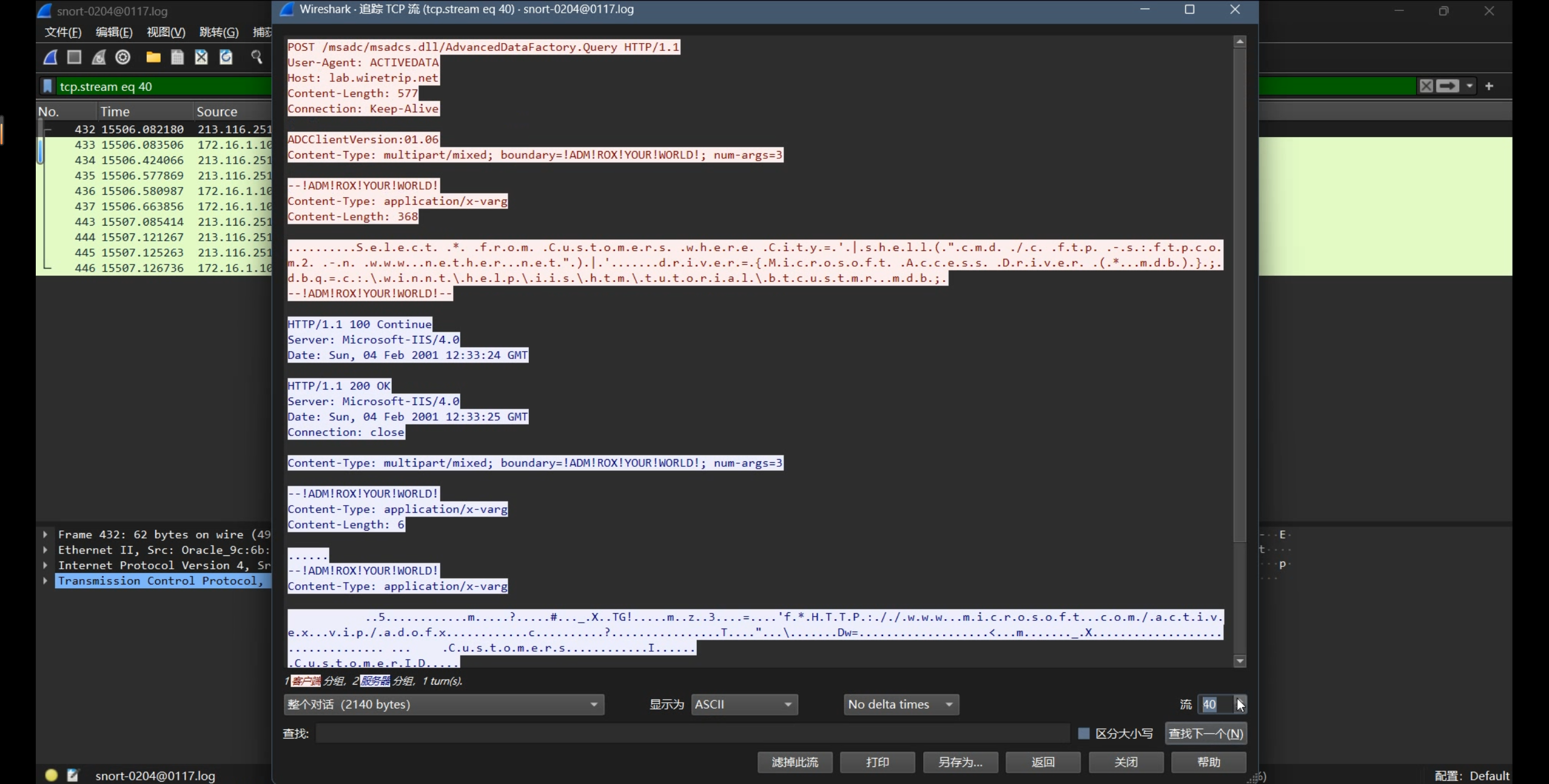Open the 文件(F) menu
This screenshot has height=784, width=1549.
(x=62, y=32)
